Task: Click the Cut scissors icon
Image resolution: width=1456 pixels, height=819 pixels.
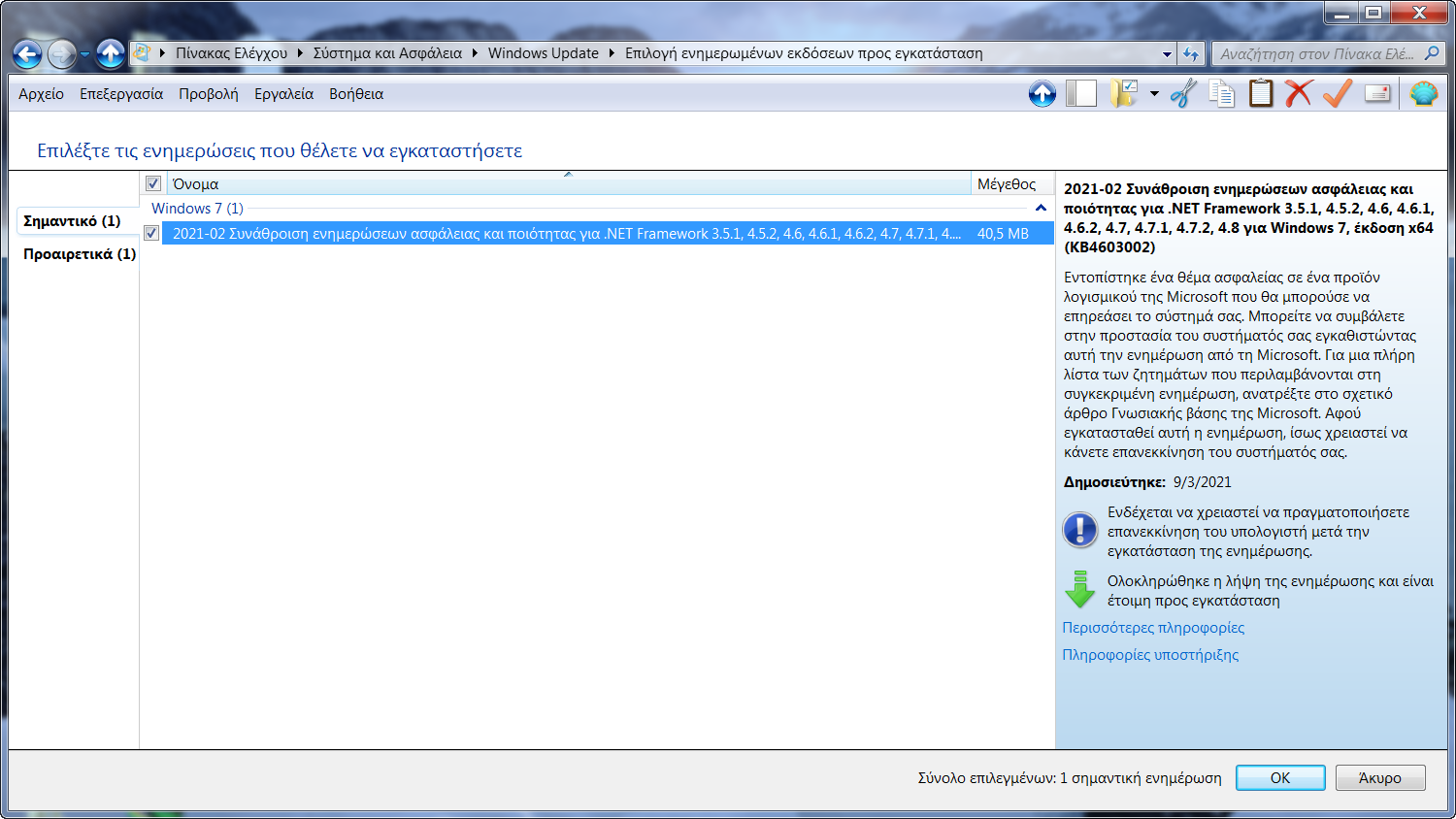Action: coord(1183,94)
